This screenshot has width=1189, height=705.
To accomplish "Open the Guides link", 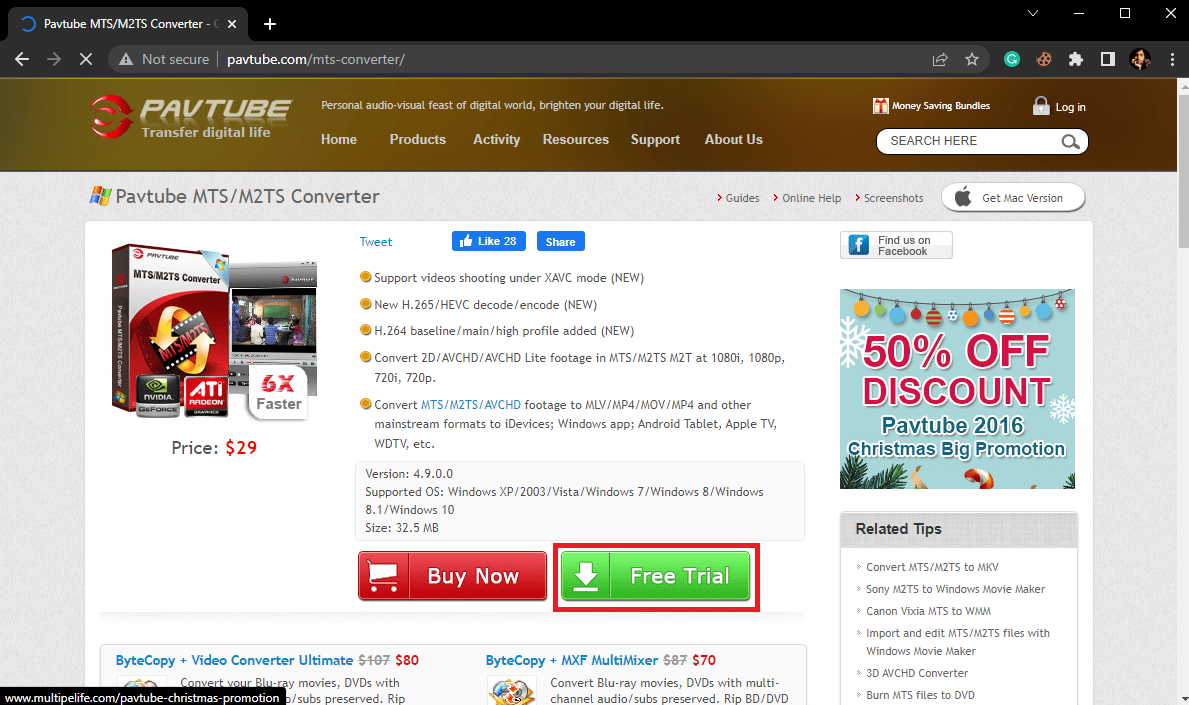I will tap(742, 198).
